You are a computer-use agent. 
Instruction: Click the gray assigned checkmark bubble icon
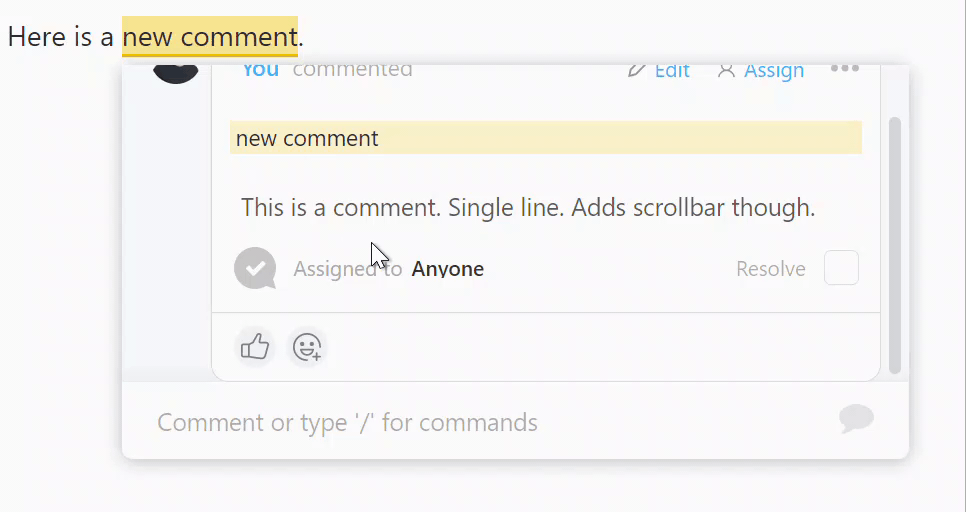coord(255,268)
